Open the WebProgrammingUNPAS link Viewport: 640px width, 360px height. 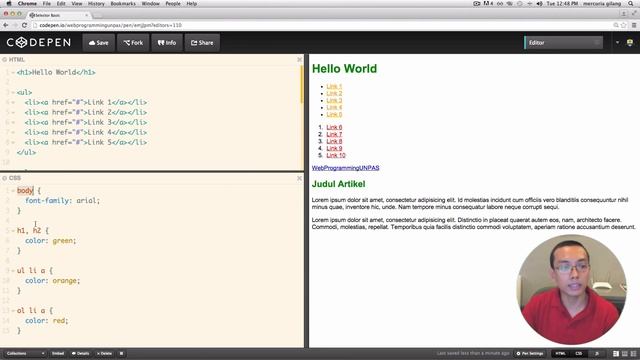(345, 168)
